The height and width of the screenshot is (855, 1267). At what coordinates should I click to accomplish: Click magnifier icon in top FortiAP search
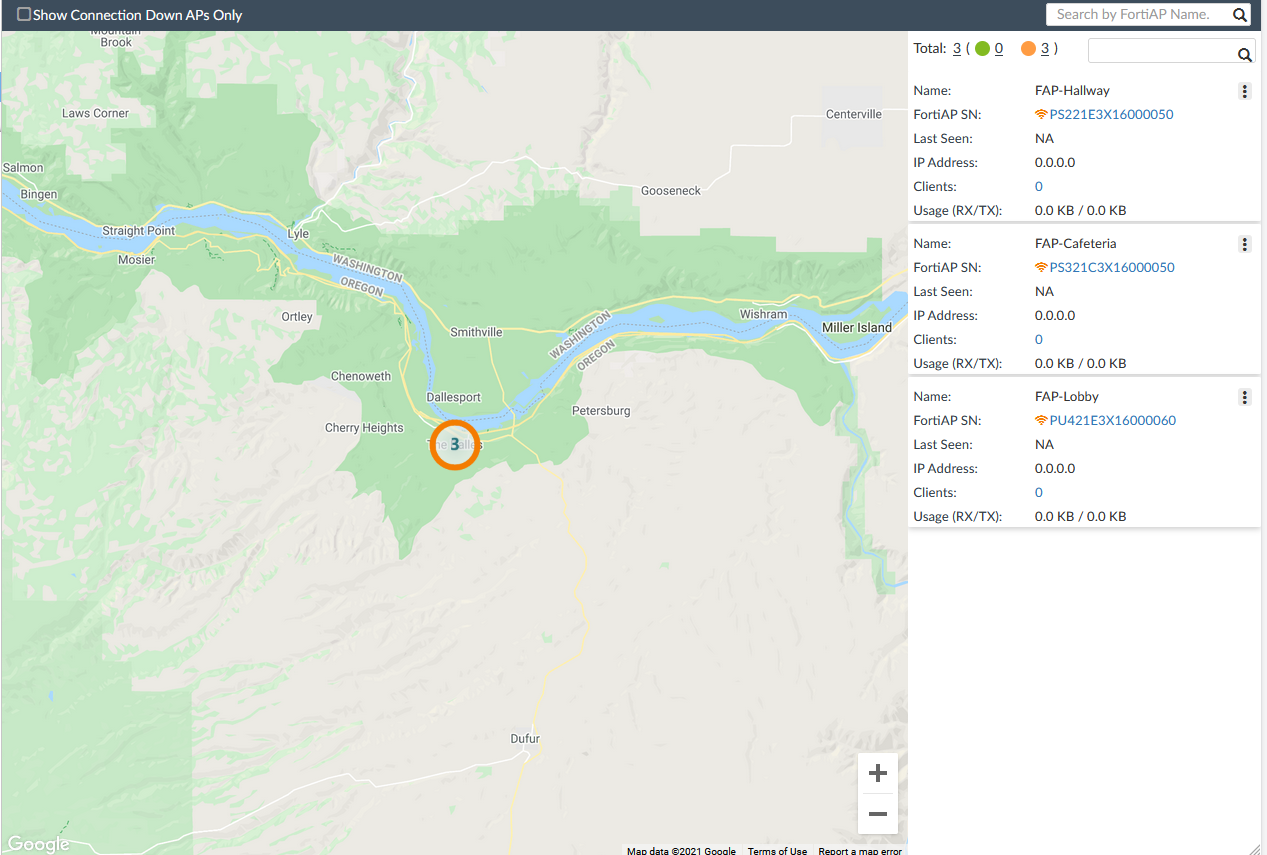click(1240, 15)
